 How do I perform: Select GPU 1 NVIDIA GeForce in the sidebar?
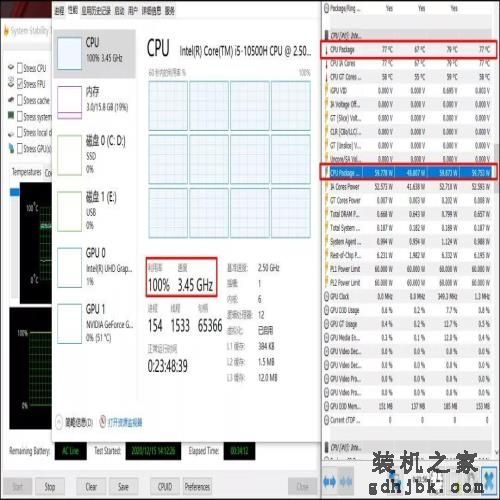click(x=95, y=323)
